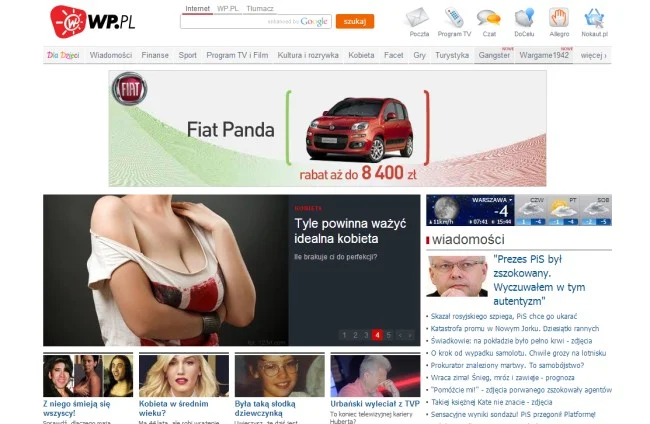Viewport: 650px width, 424px height.
Task: Open Dla Dzieci in the navigation bar
Action: (63, 55)
